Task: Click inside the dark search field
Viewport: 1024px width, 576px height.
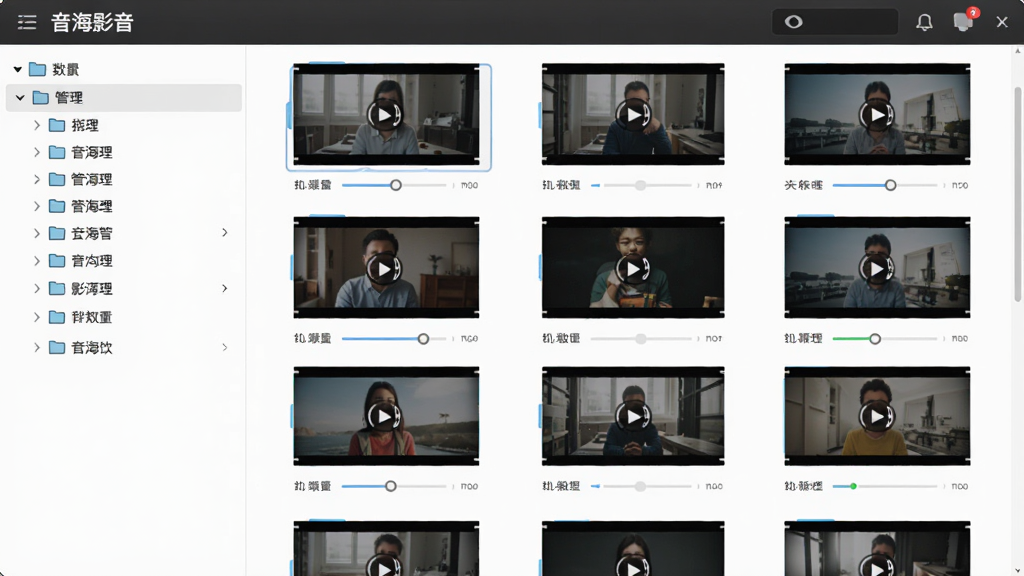Action: click(835, 22)
